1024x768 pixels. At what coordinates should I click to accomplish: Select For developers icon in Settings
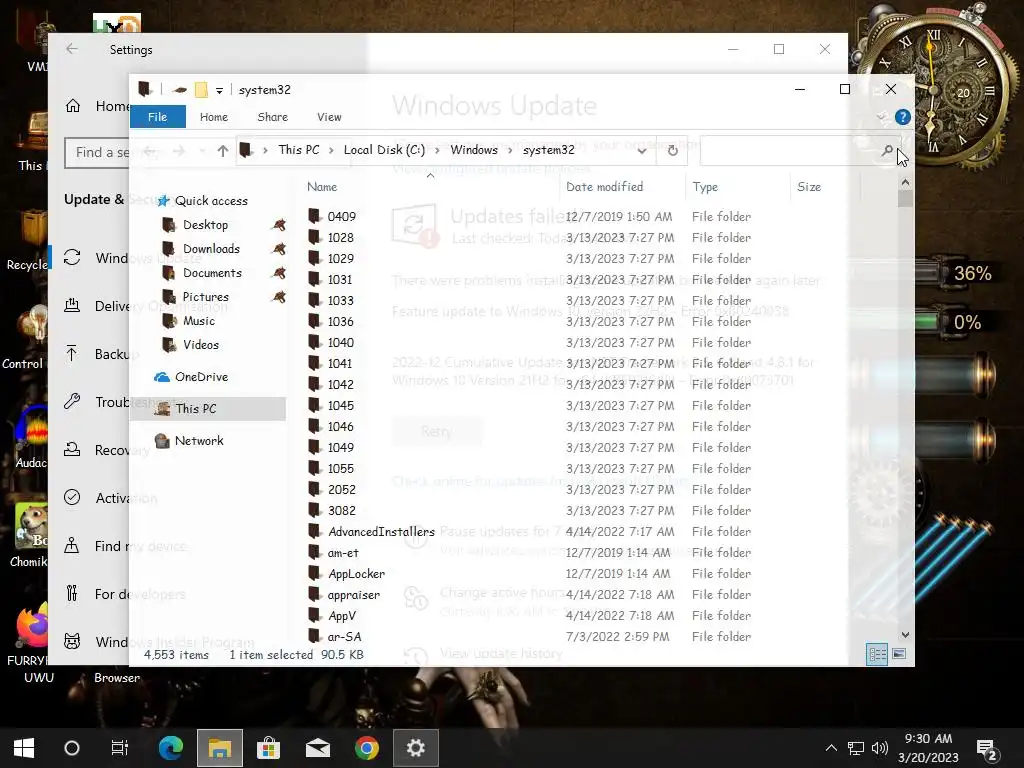(x=72, y=593)
